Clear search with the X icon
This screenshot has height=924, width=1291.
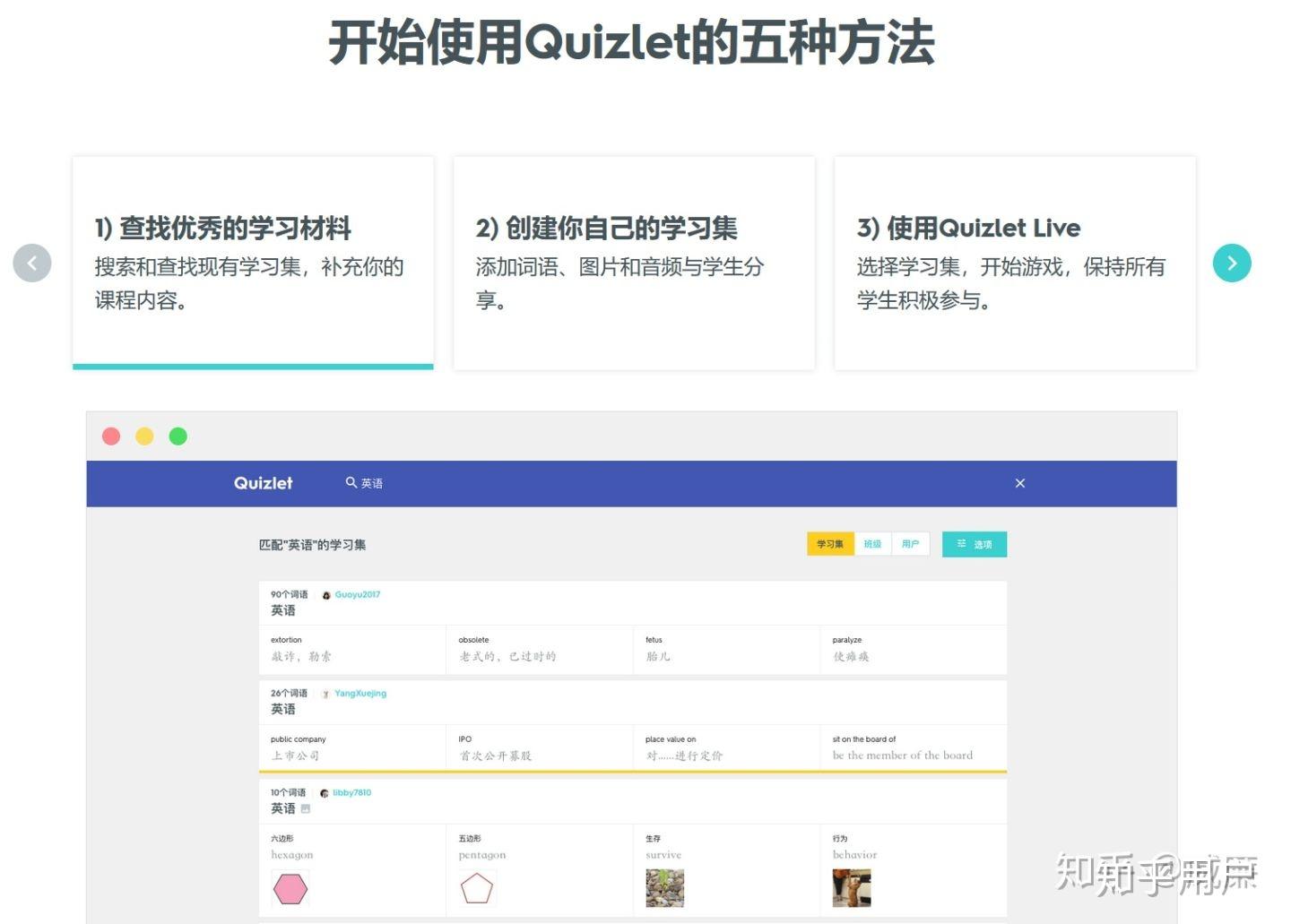click(x=1019, y=483)
